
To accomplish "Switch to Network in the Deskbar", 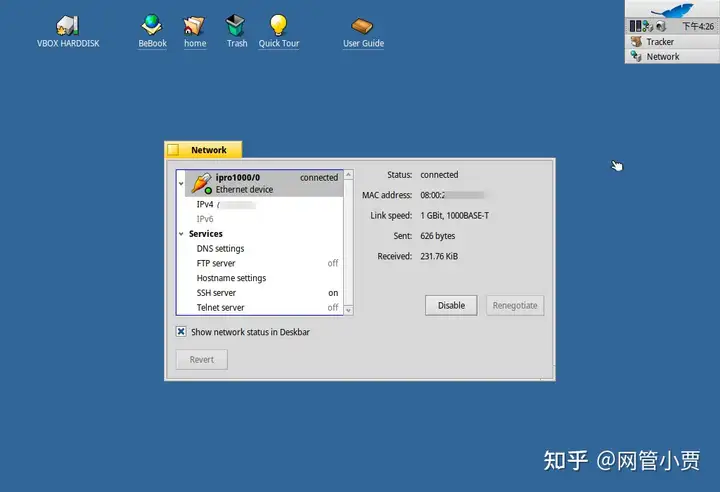I will [x=672, y=57].
